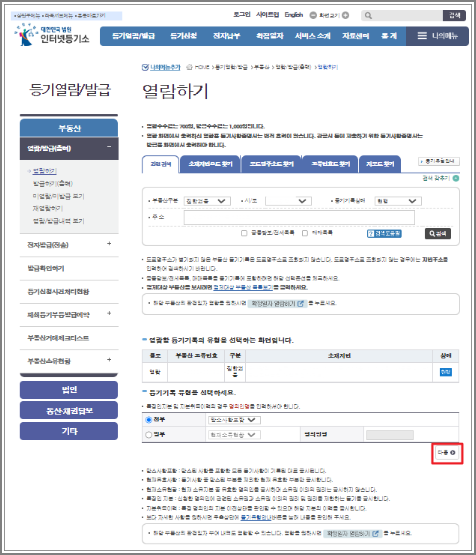This screenshot has width=476, height=555.
Task: Collapse the 열람/발급(출력) sidebar section
Action: tap(109, 147)
